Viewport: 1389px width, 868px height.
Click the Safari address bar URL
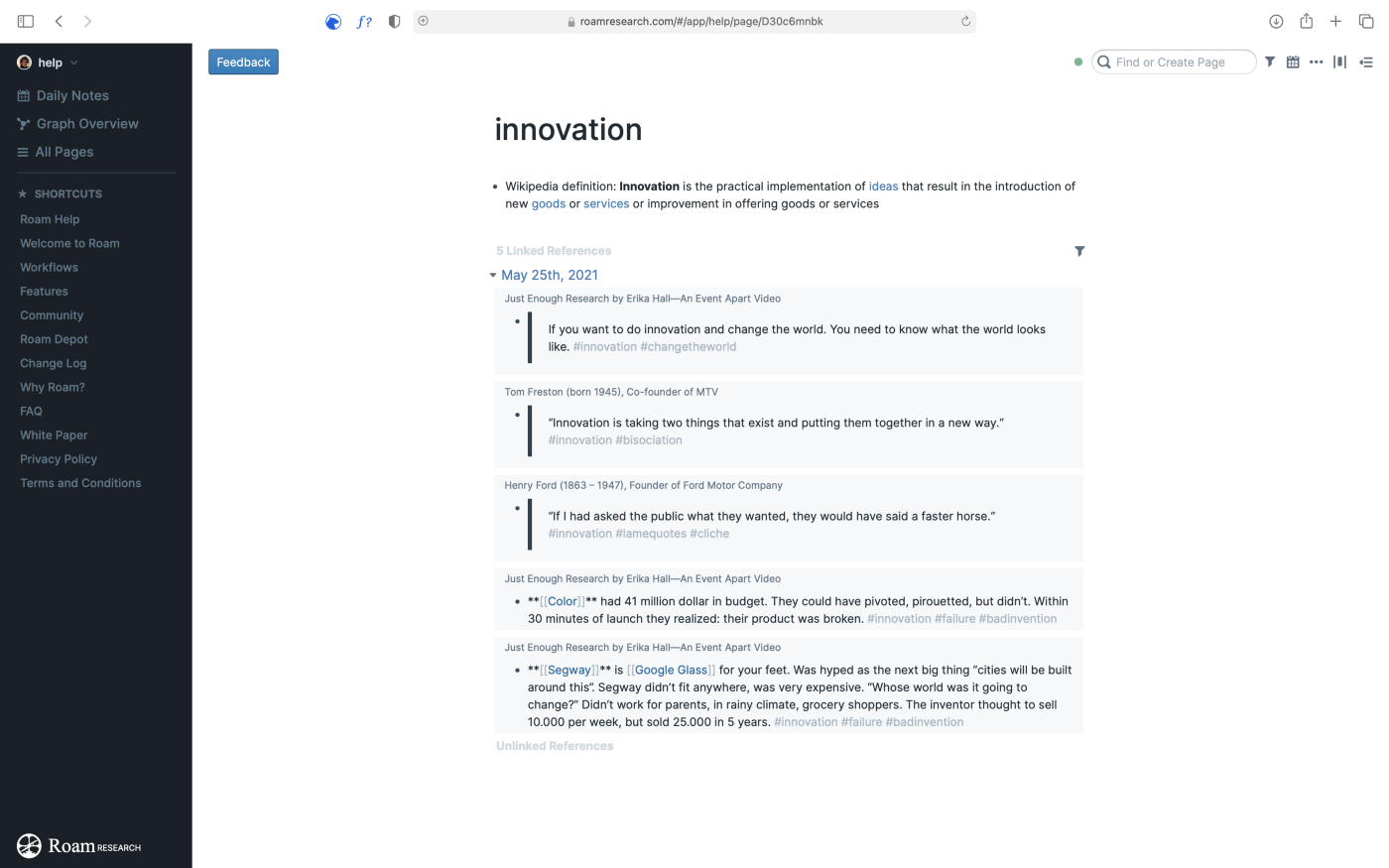[700, 21]
